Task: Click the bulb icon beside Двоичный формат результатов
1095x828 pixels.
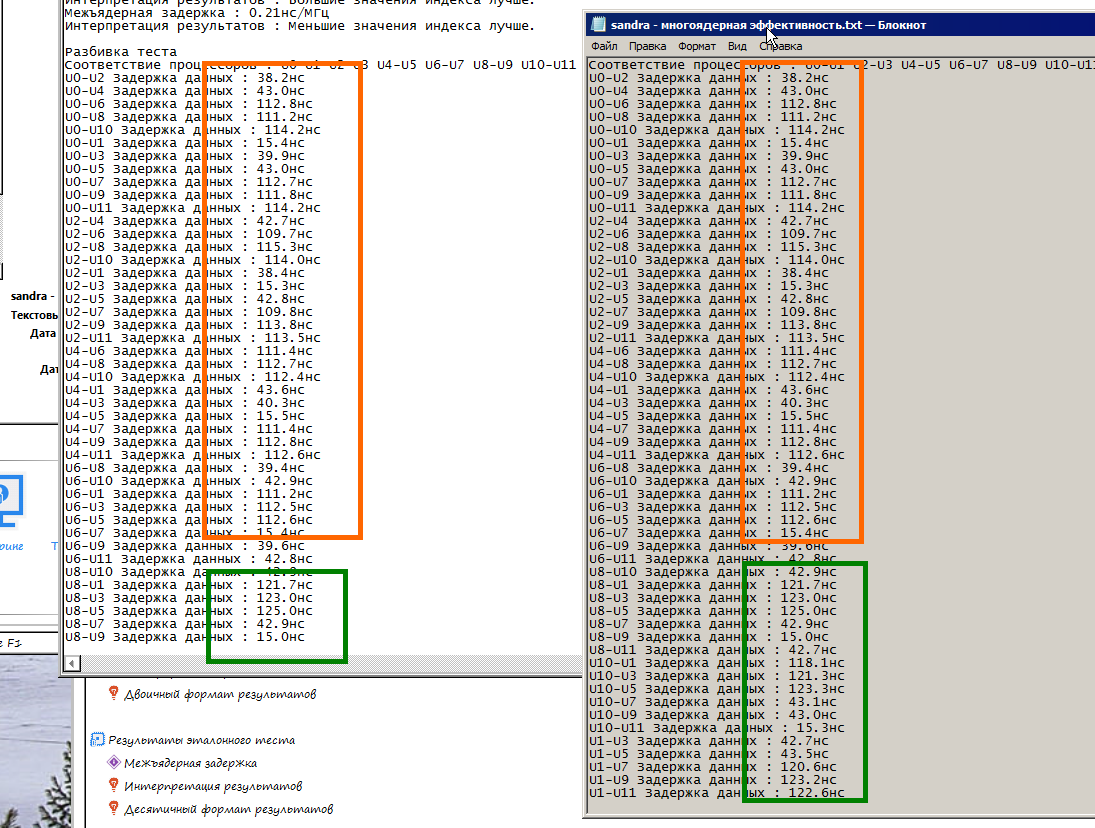Action: (x=113, y=693)
